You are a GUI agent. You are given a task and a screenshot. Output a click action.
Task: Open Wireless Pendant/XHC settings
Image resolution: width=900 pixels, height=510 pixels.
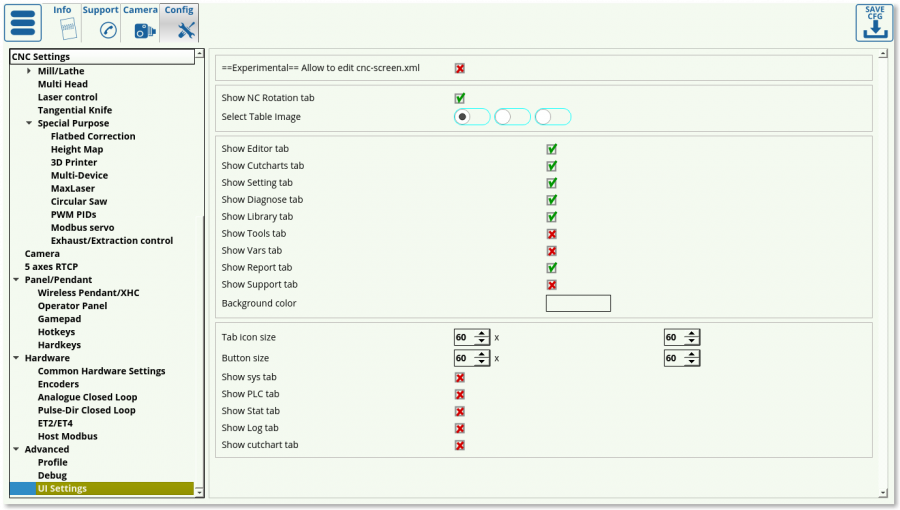click(88, 293)
